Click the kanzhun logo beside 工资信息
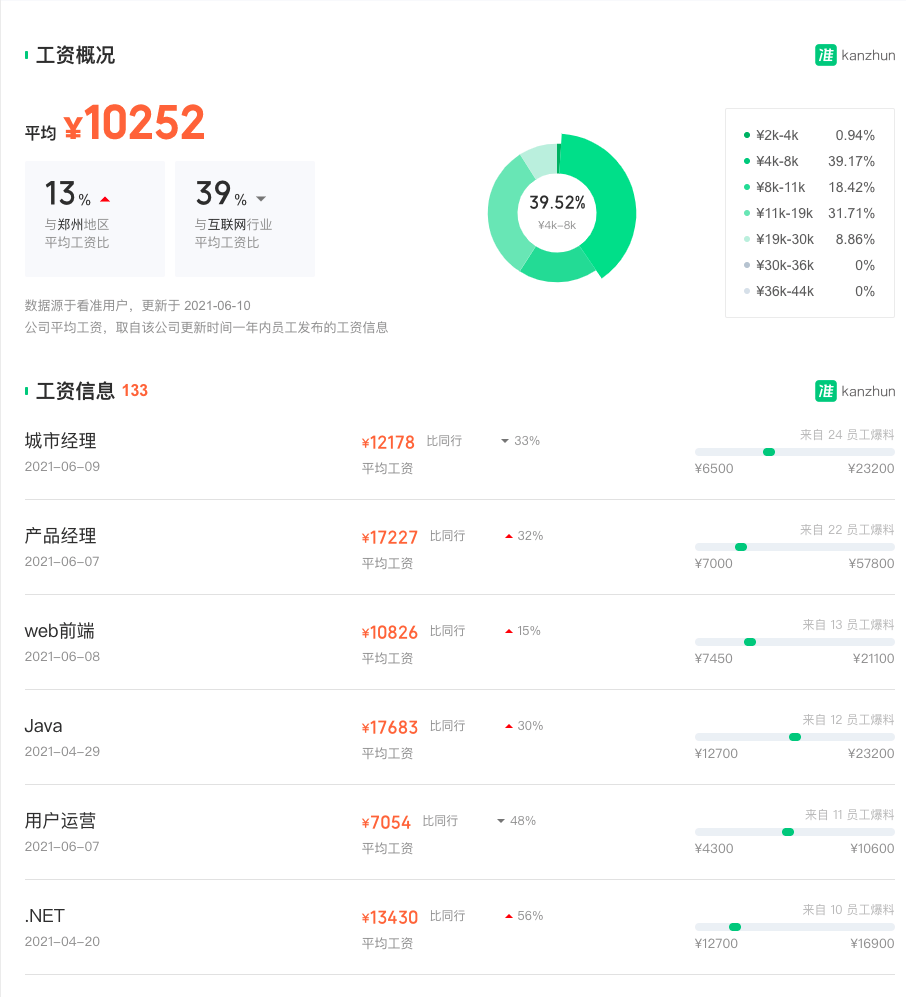 pyautogui.click(x=855, y=391)
